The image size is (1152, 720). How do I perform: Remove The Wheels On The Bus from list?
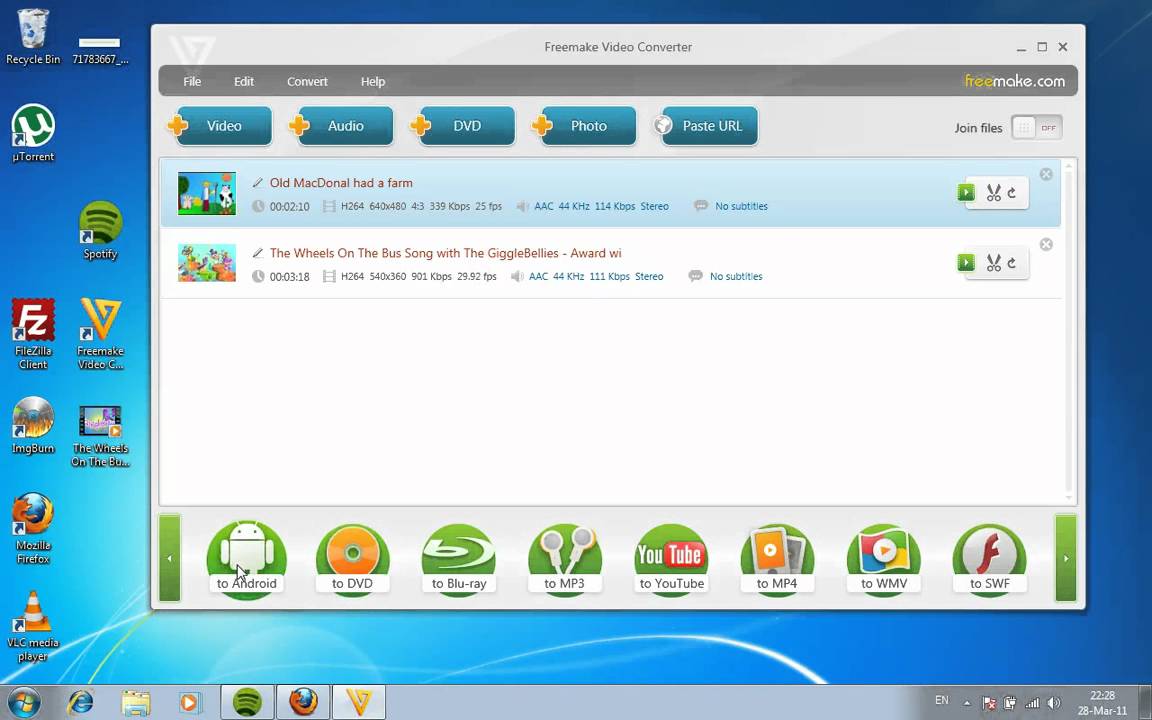click(1046, 244)
